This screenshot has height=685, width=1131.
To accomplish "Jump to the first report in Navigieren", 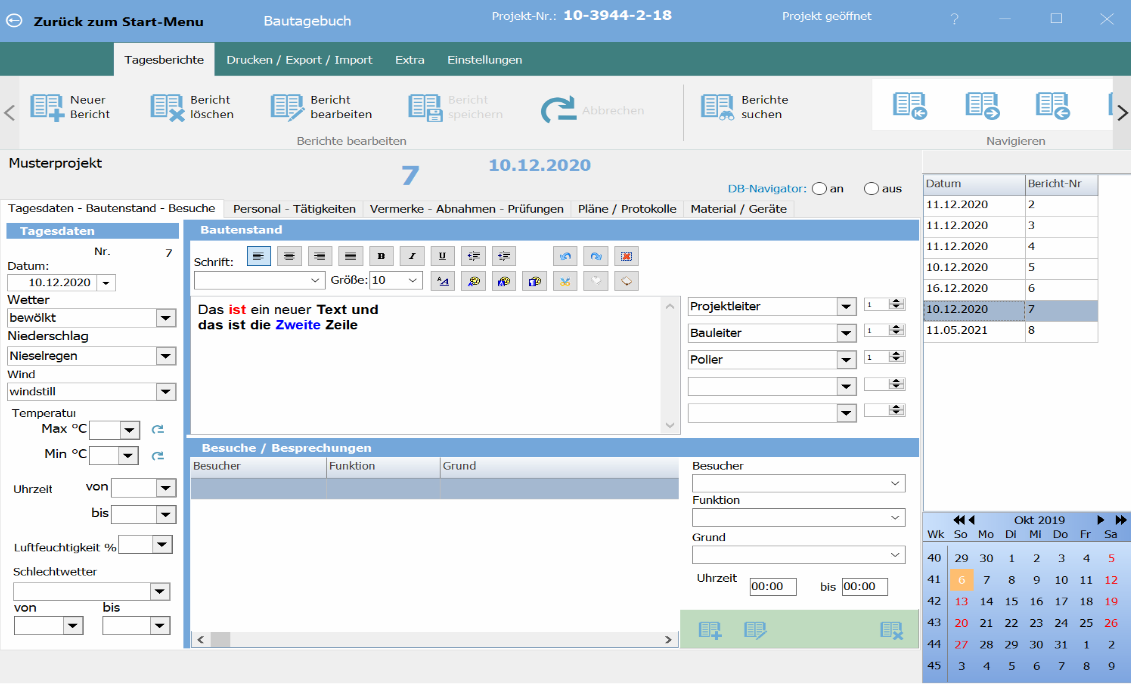I will click(x=909, y=106).
